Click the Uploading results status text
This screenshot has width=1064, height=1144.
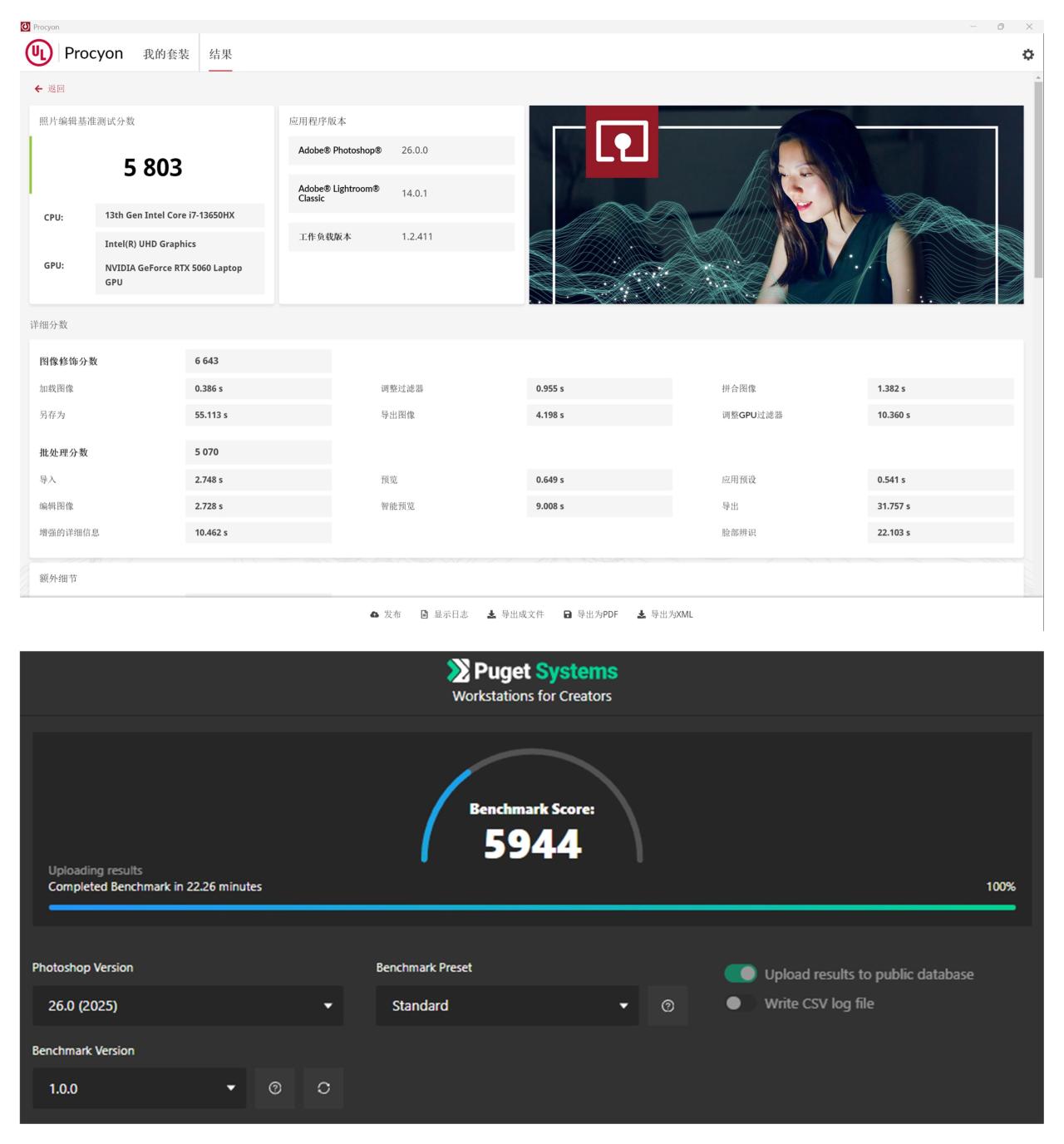pos(96,870)
